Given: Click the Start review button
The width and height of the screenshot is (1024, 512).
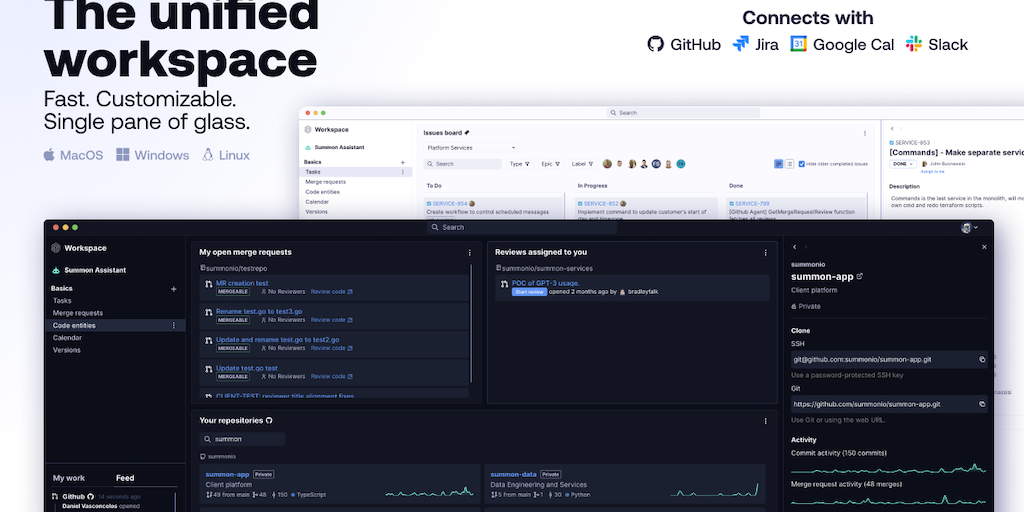Looking at the screenshot, I should (527, 292).
